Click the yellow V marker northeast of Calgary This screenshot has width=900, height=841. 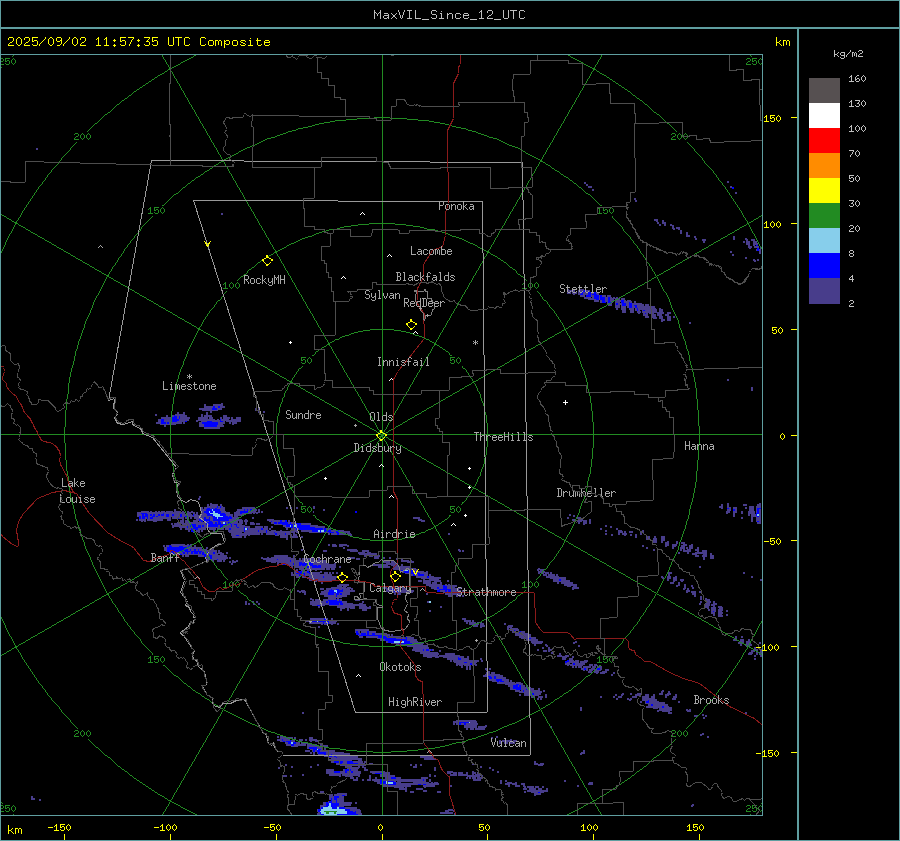[416, 572]
